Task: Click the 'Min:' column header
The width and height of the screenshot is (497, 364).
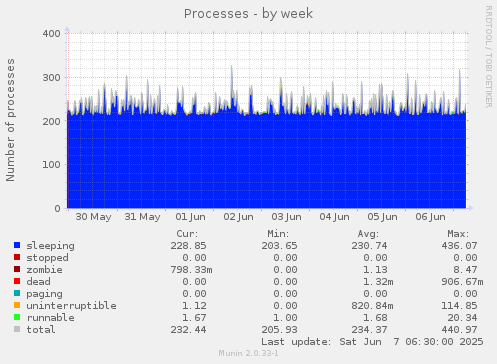Action: click(278, 234)
